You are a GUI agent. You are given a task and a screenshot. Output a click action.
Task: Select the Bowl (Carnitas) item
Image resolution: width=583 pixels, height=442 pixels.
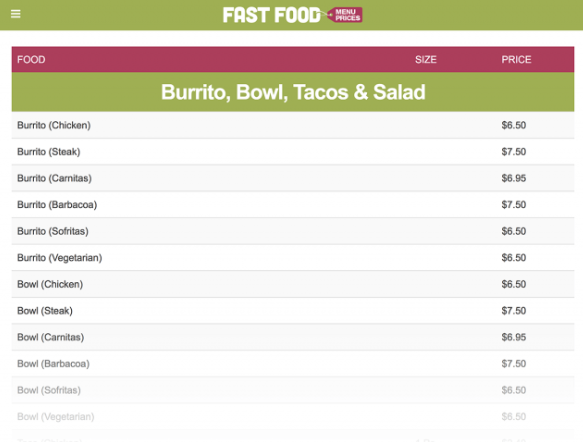click(x=293, y=337)
